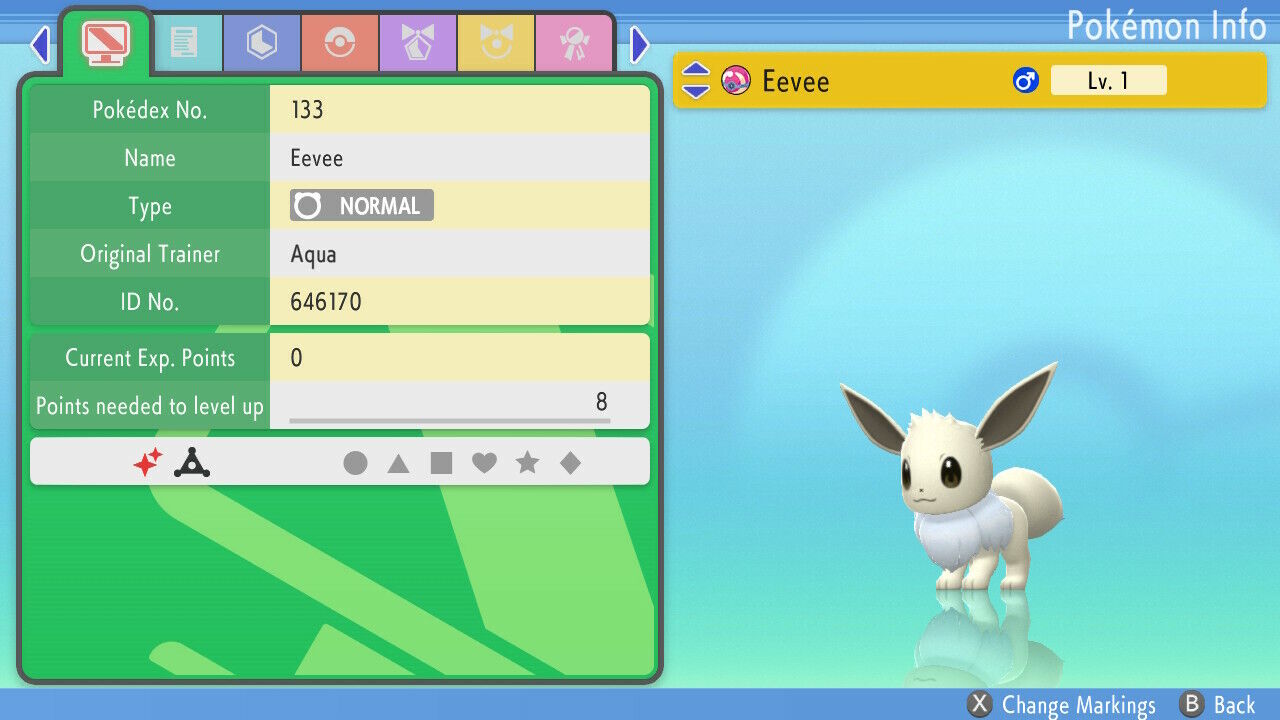This screenshot has width=1280, height=720.
Task: Click the Original Trainer label
Action: [x=150, y=254]
